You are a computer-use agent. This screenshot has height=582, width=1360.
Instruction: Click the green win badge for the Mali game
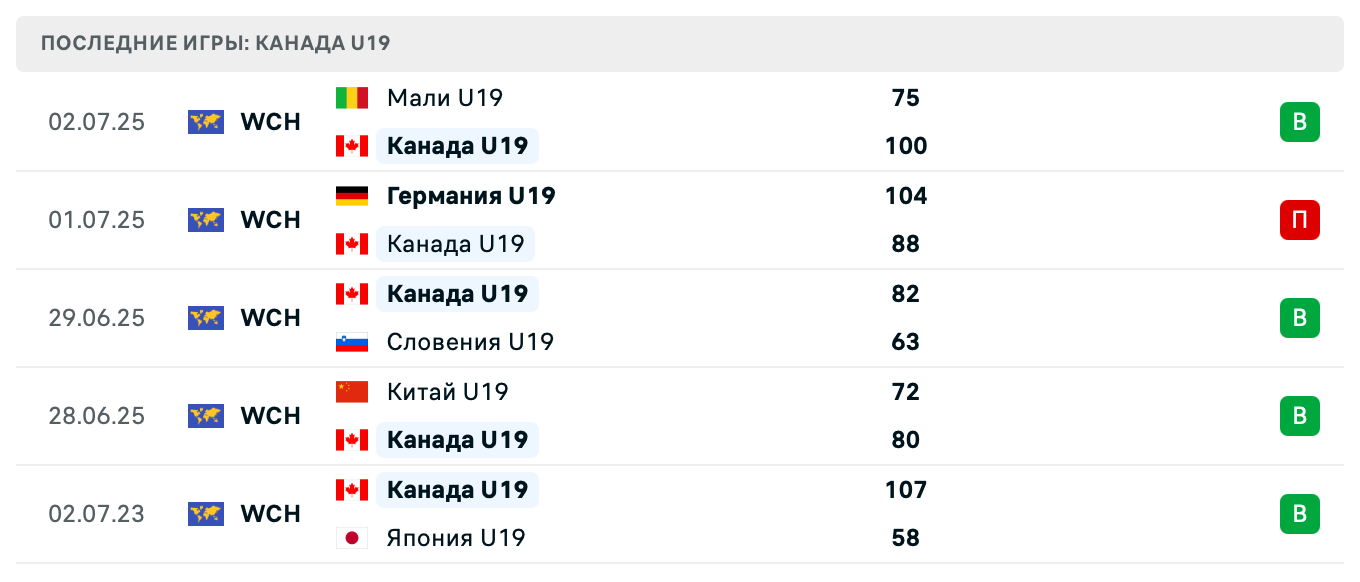tap(1299, 122)
